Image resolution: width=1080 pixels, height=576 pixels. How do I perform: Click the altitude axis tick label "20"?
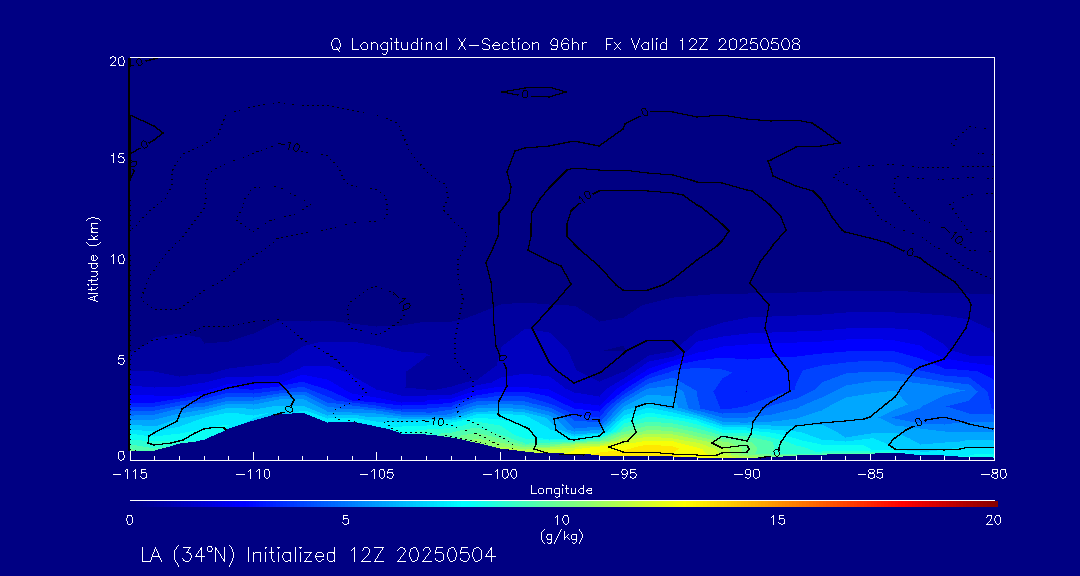[116, 61]
